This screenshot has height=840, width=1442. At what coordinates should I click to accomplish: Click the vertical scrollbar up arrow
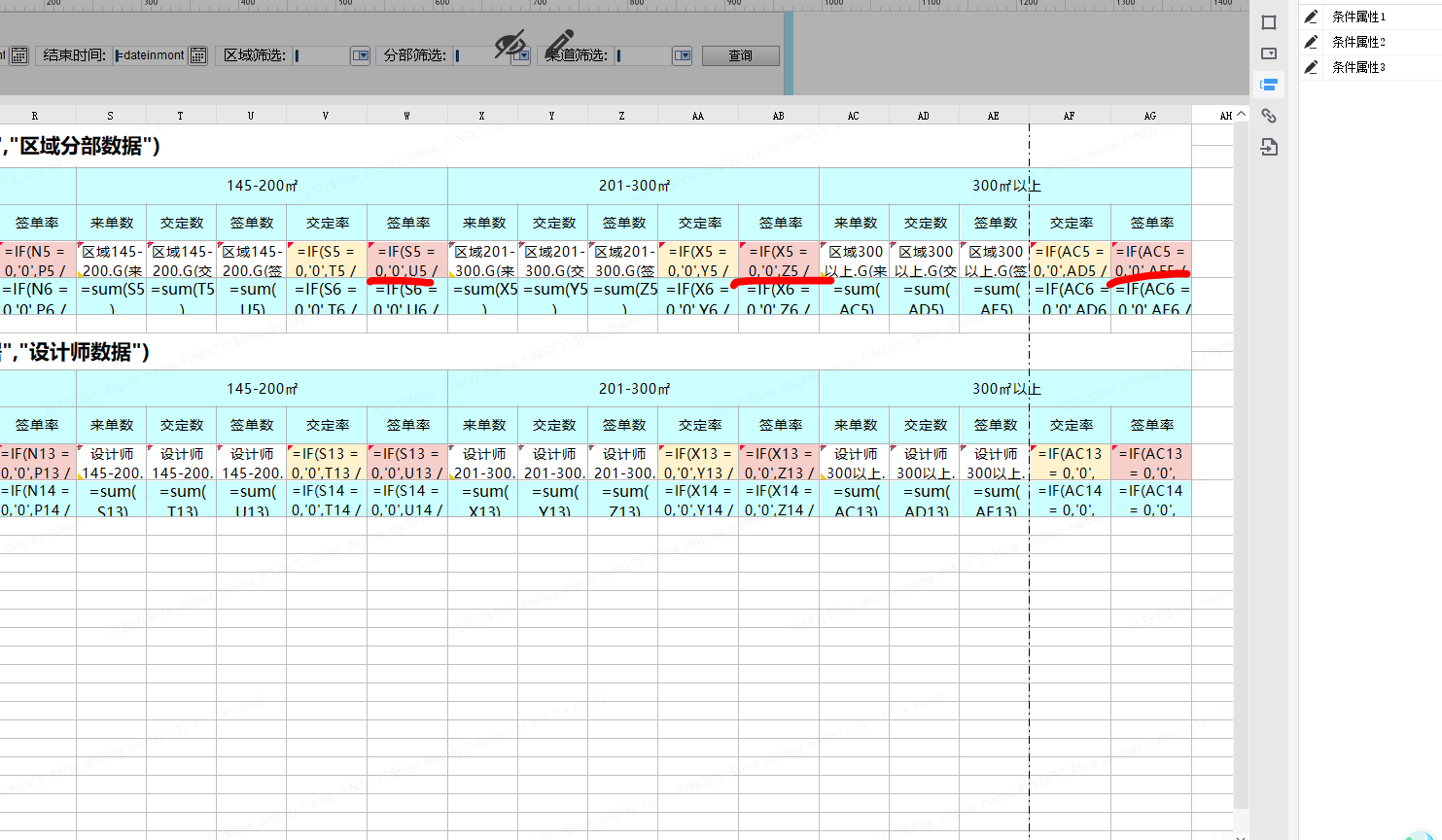click(1241, 115)
